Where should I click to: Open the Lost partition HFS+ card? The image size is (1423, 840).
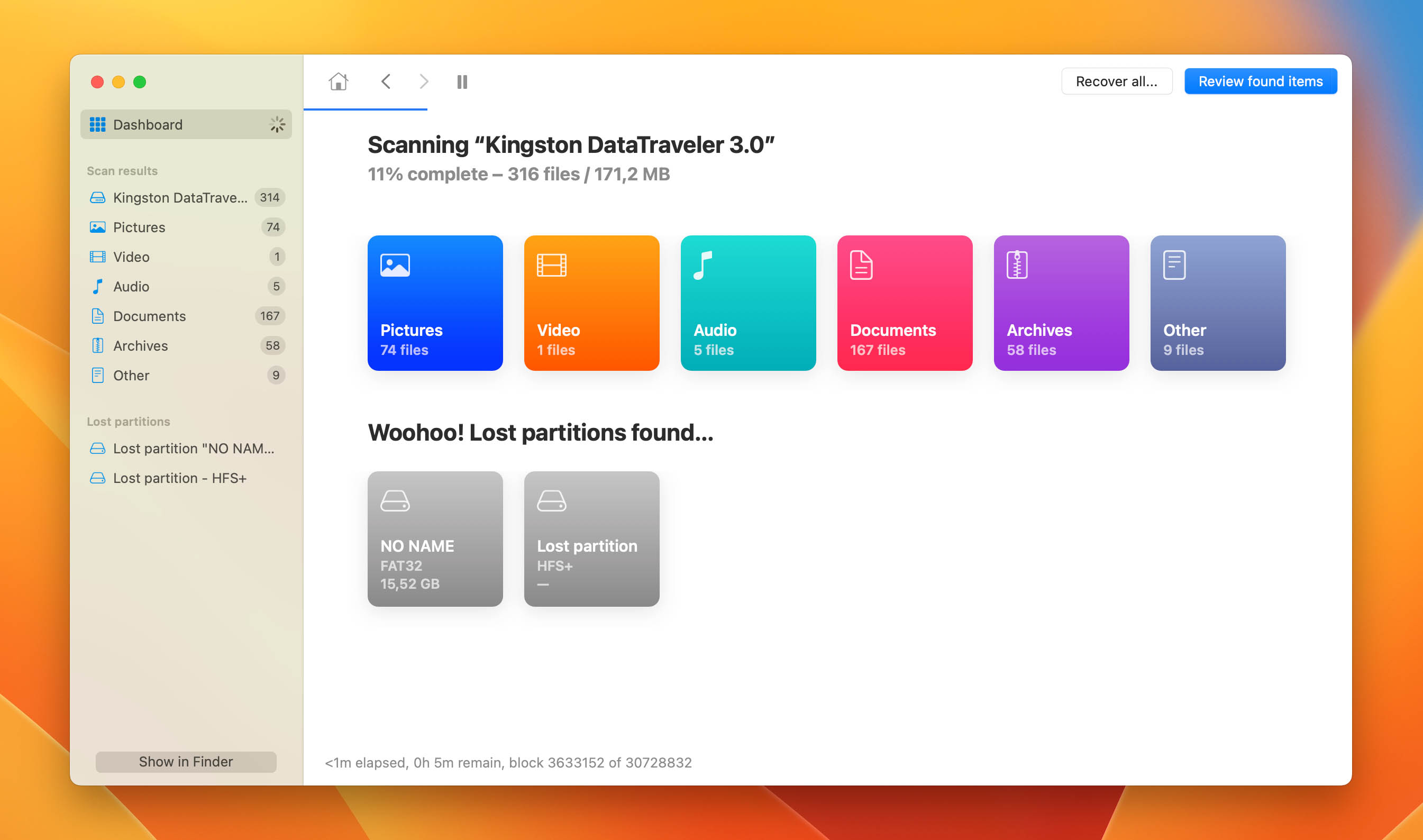(x=591, y=539)
